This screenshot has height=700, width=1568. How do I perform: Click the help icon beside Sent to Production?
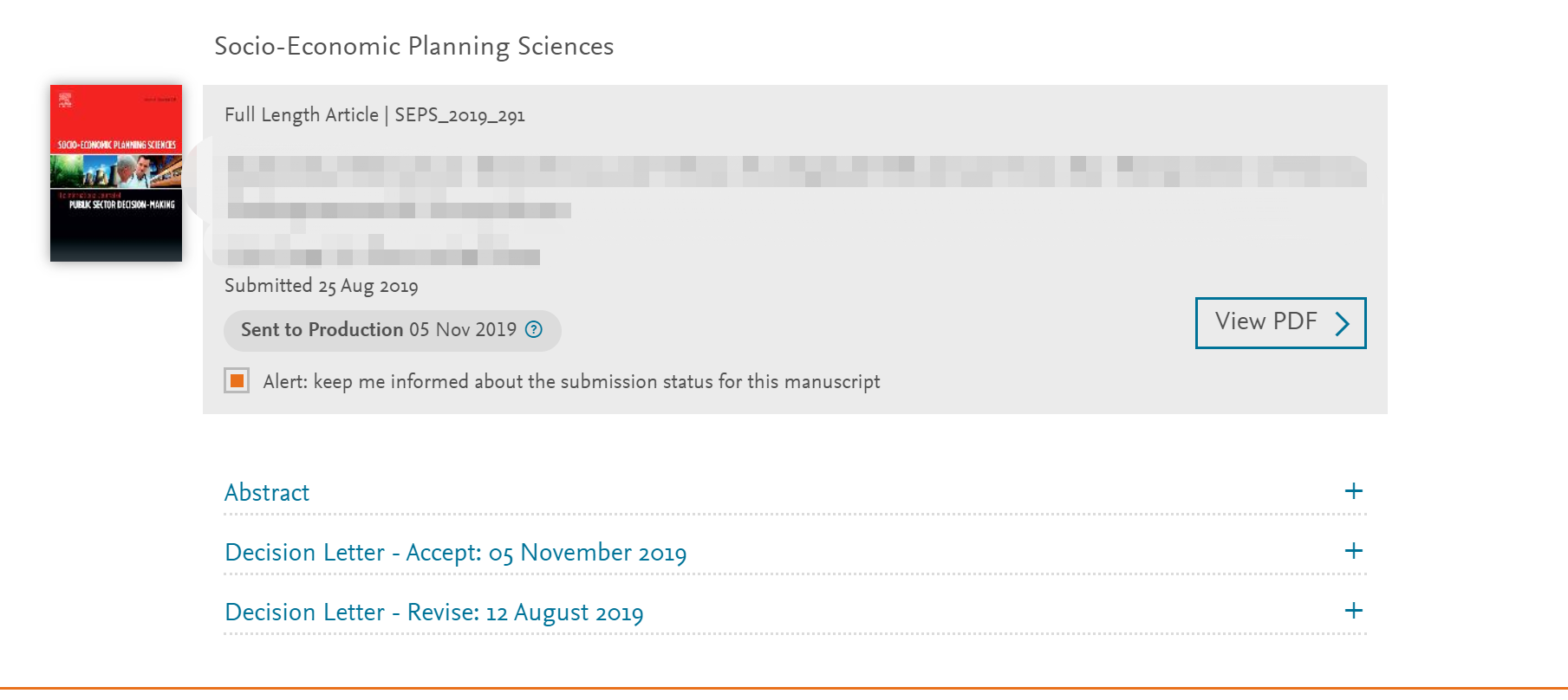534,329
